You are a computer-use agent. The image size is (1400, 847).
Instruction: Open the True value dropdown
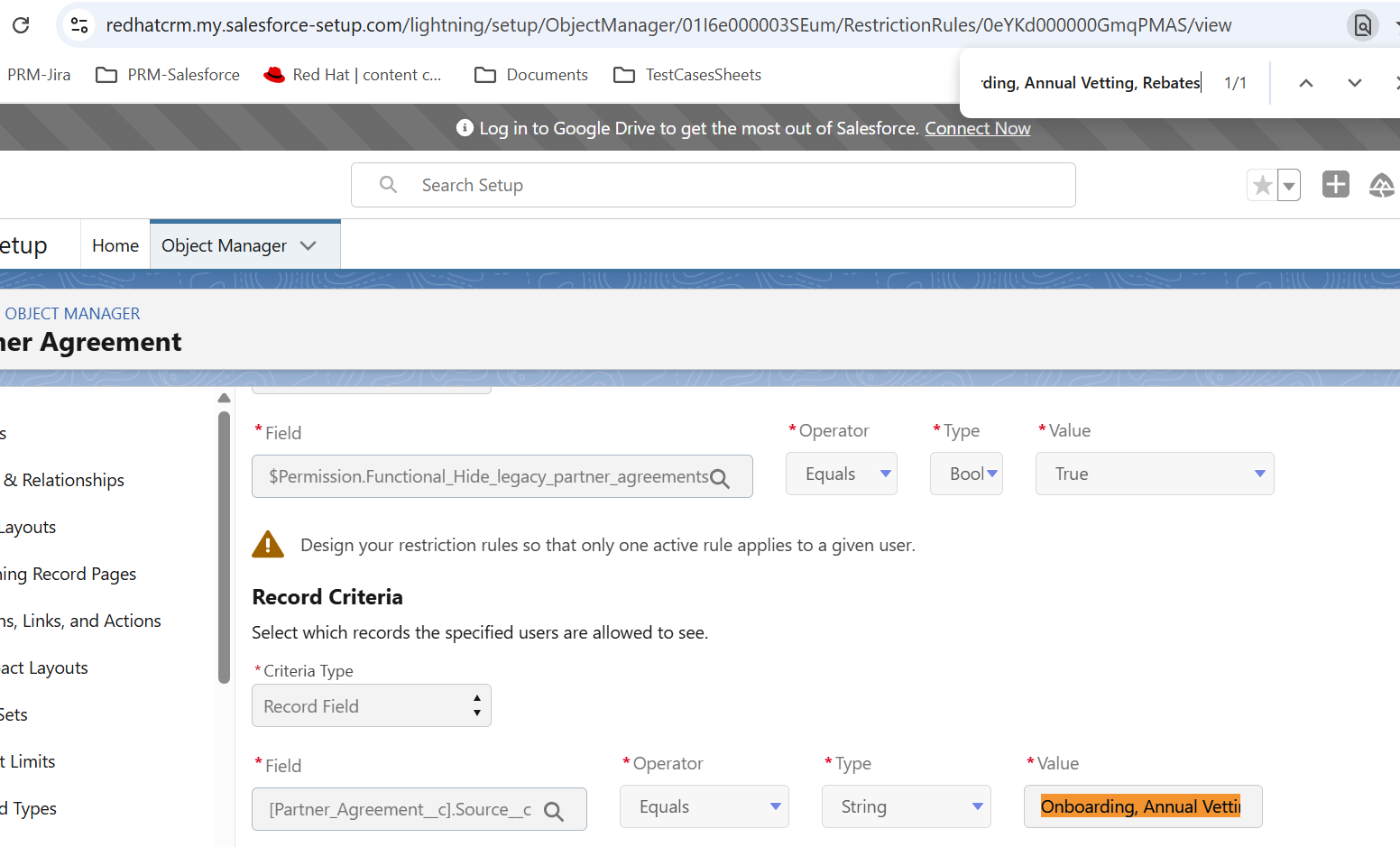coord(1154,474)
